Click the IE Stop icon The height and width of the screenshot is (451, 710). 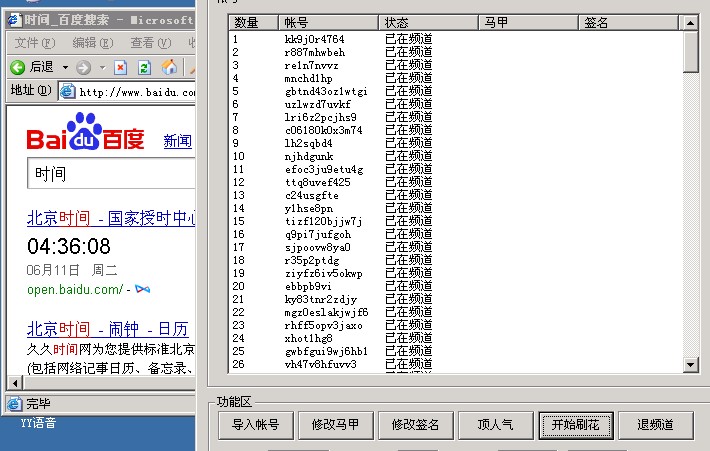pos(120,68)
